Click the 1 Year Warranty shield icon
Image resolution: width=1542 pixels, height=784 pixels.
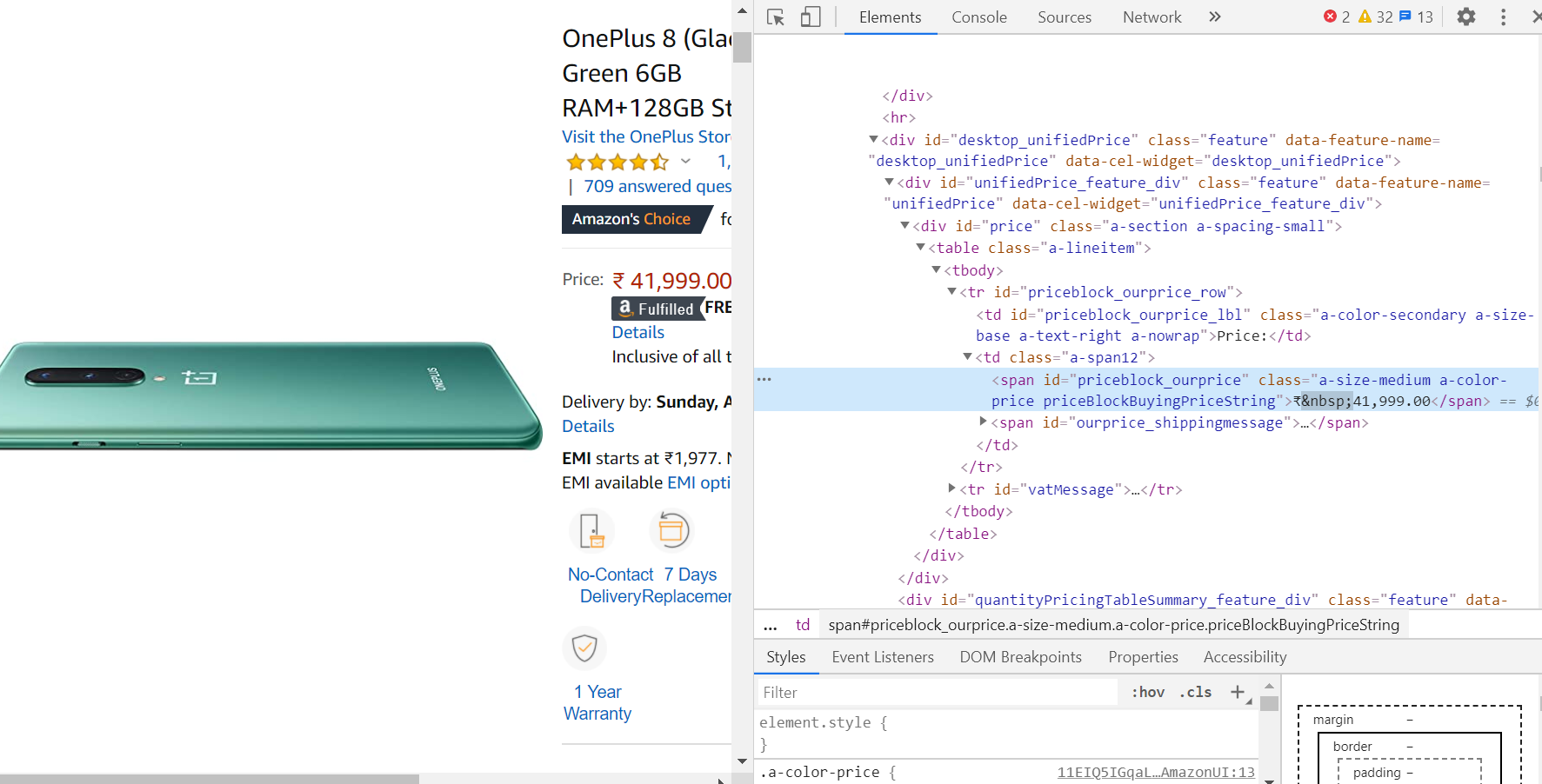pos(584,648)
